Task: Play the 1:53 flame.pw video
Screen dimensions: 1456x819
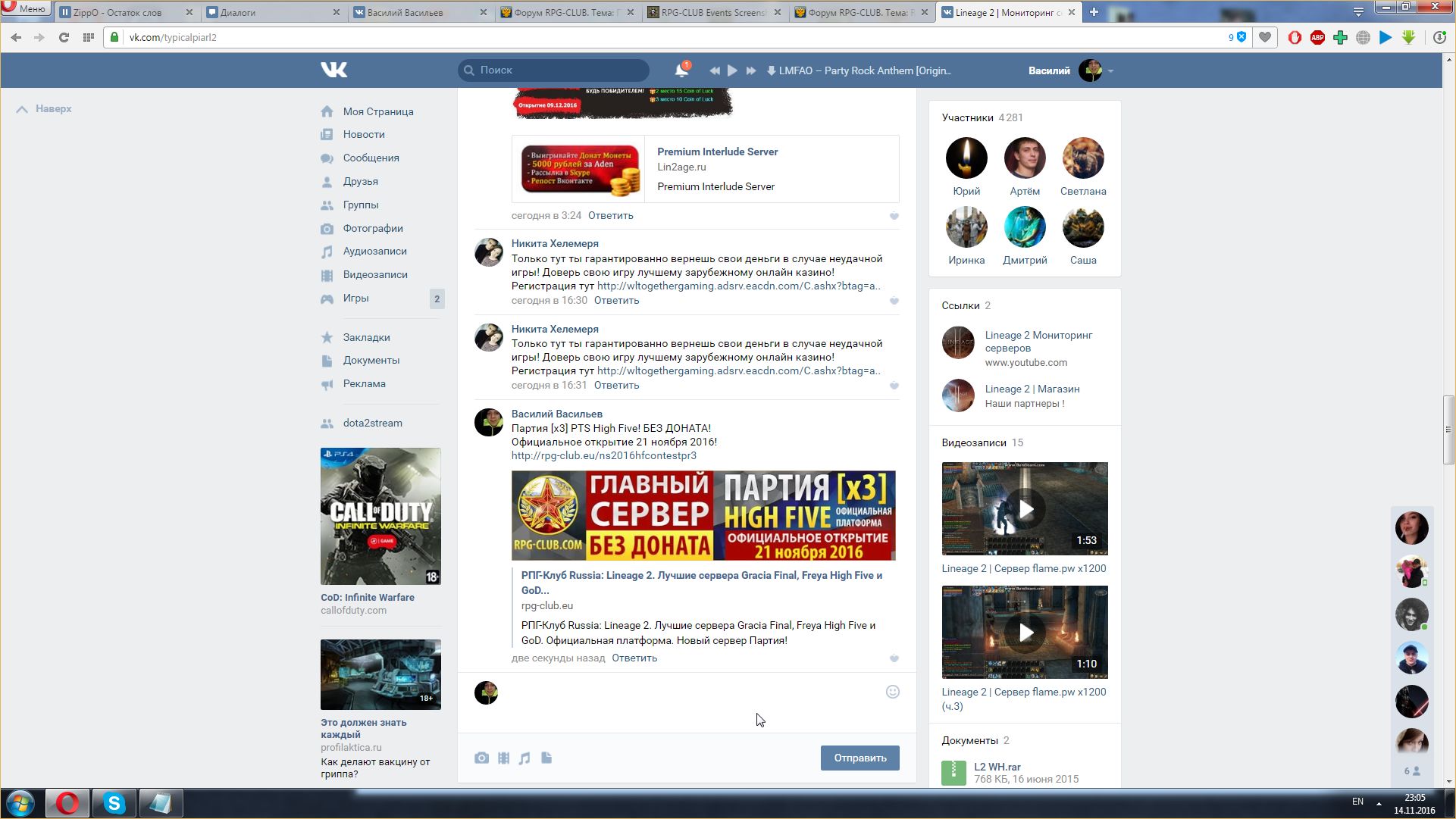Action: pyautogui.click(x=1025, y=508)
